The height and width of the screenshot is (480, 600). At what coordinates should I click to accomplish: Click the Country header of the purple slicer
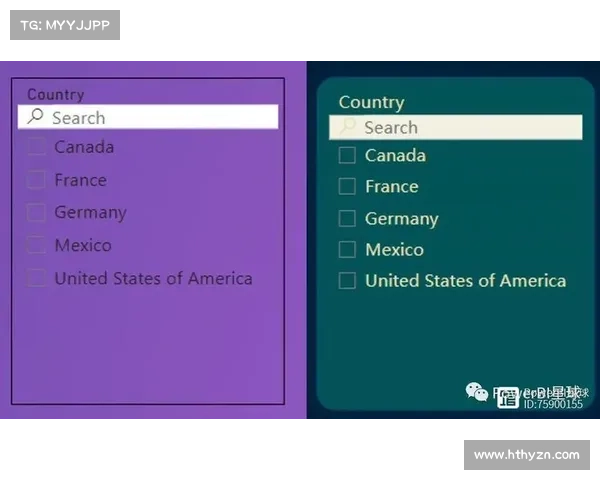coord(55,94)
